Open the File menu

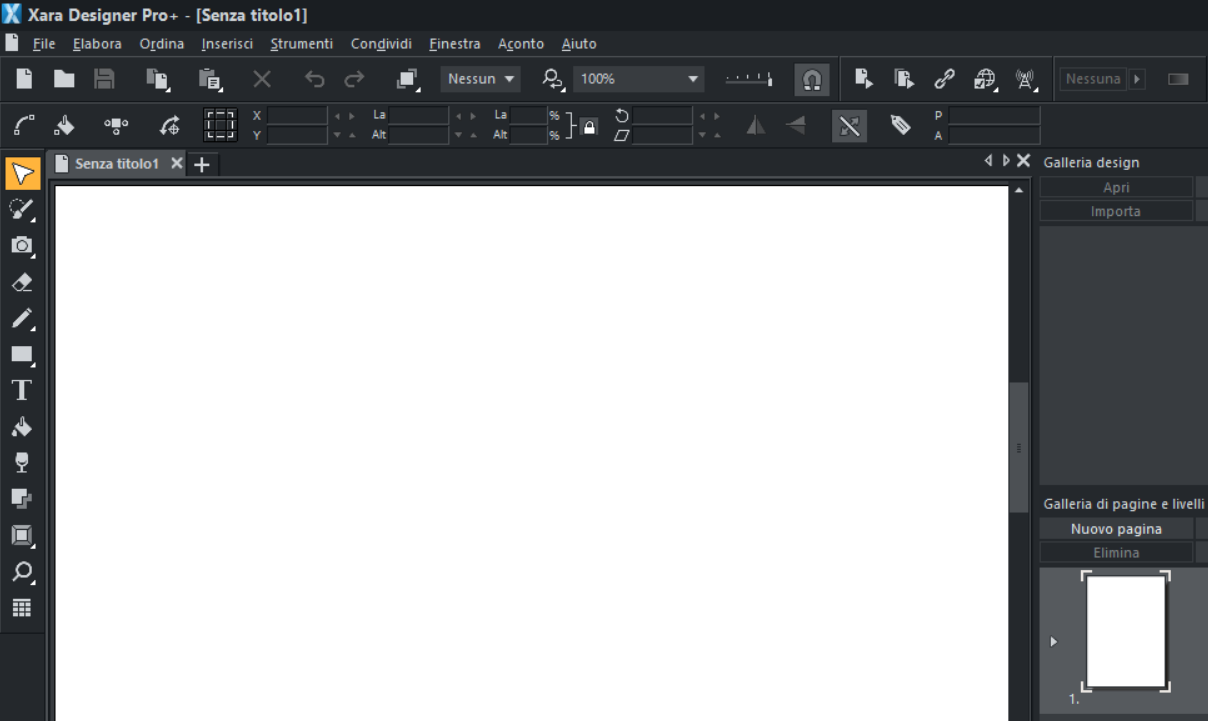pos(44,44)
